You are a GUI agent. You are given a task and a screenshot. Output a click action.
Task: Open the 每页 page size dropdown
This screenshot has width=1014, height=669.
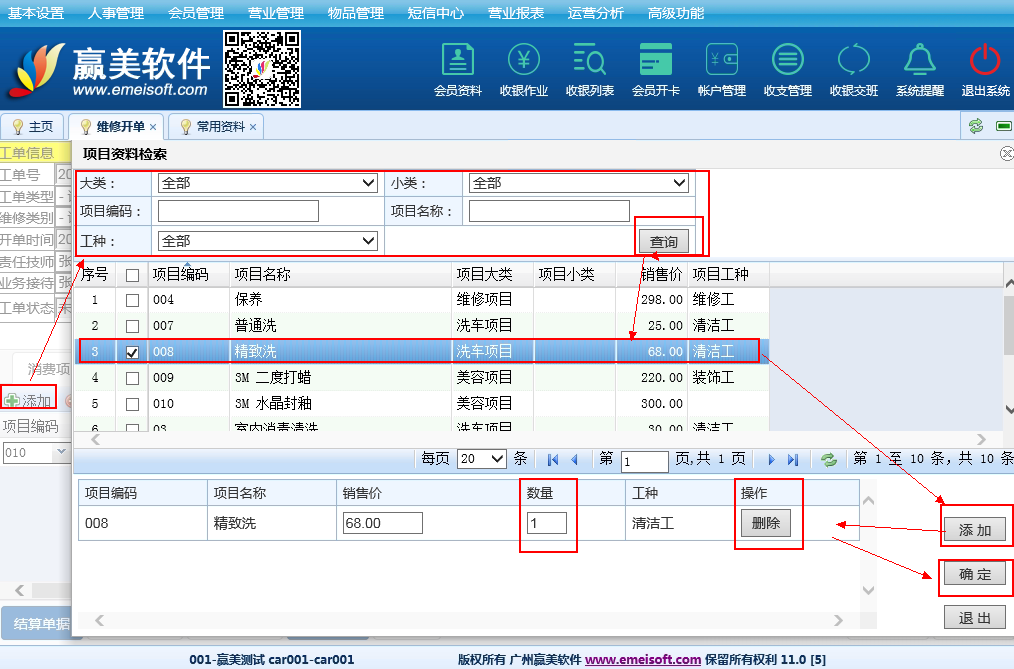coord(482,459)
